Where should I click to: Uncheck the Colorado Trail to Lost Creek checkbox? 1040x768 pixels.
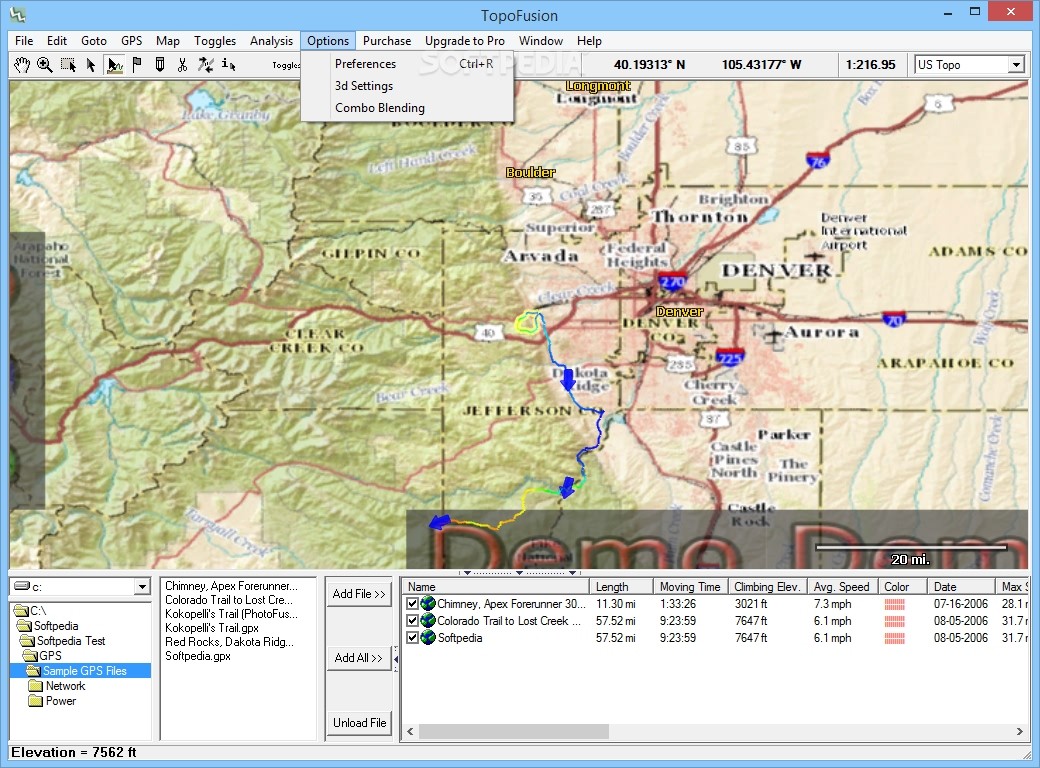[x=413, y=621]
